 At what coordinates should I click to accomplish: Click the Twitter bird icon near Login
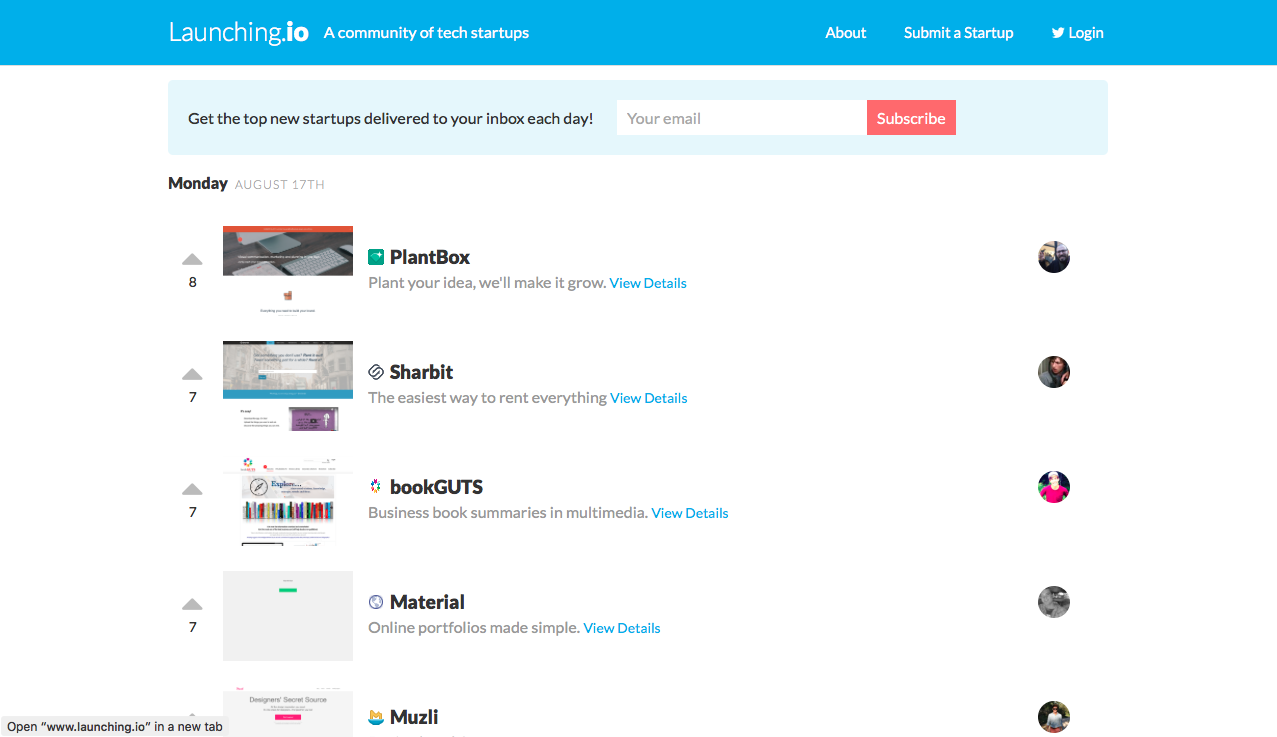click(x=1057, y=32)
